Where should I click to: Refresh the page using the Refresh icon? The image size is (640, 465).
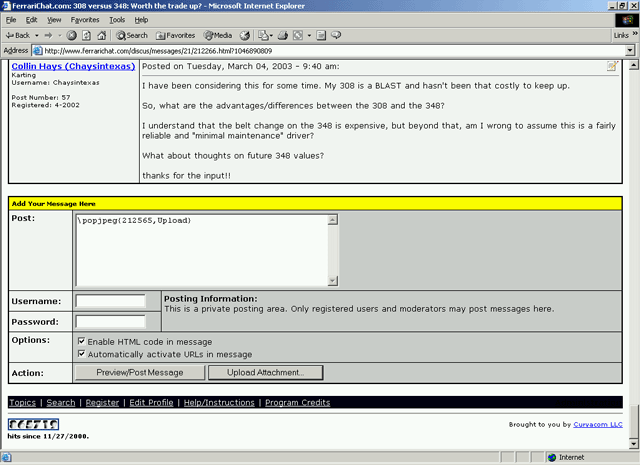87,36
